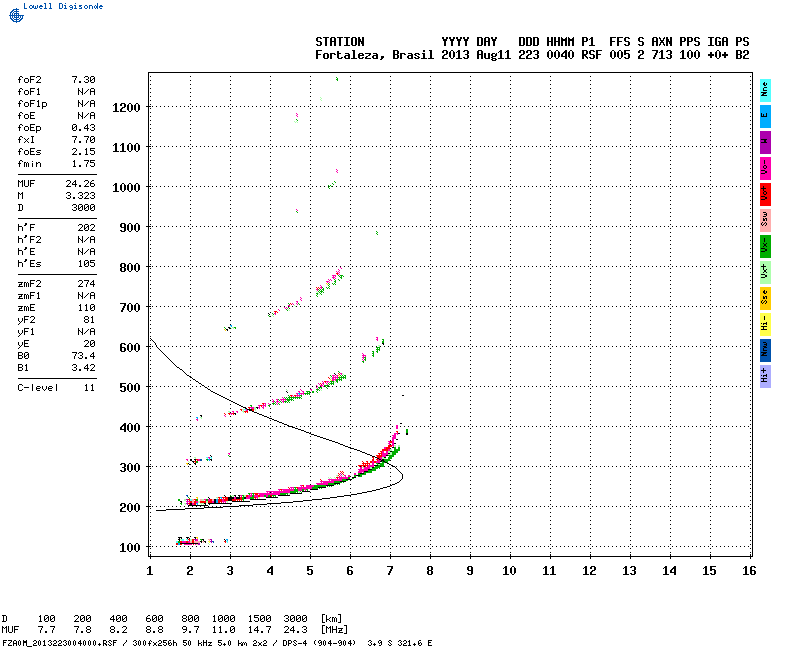Select the magenta Vo- legend swatch
Screen dimensions: 800x650
point(765,168)
